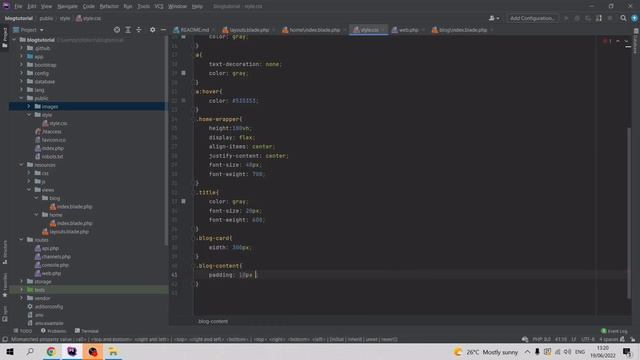Click the blue shield updates icon
Viewport: 640px width, 360px height.
click(x=634, y=18)
